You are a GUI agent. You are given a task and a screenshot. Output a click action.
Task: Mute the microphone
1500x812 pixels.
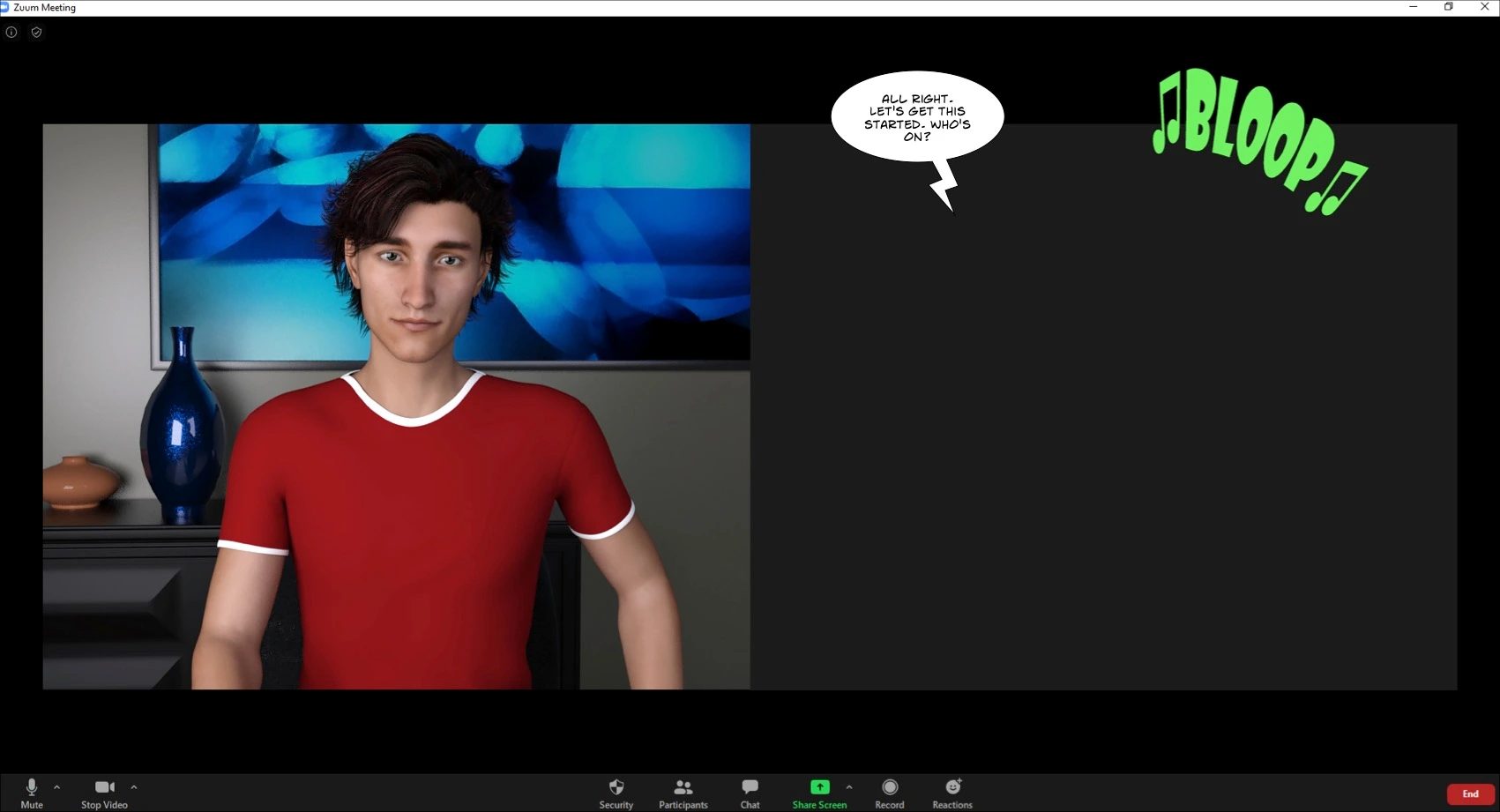click(32, 793)
